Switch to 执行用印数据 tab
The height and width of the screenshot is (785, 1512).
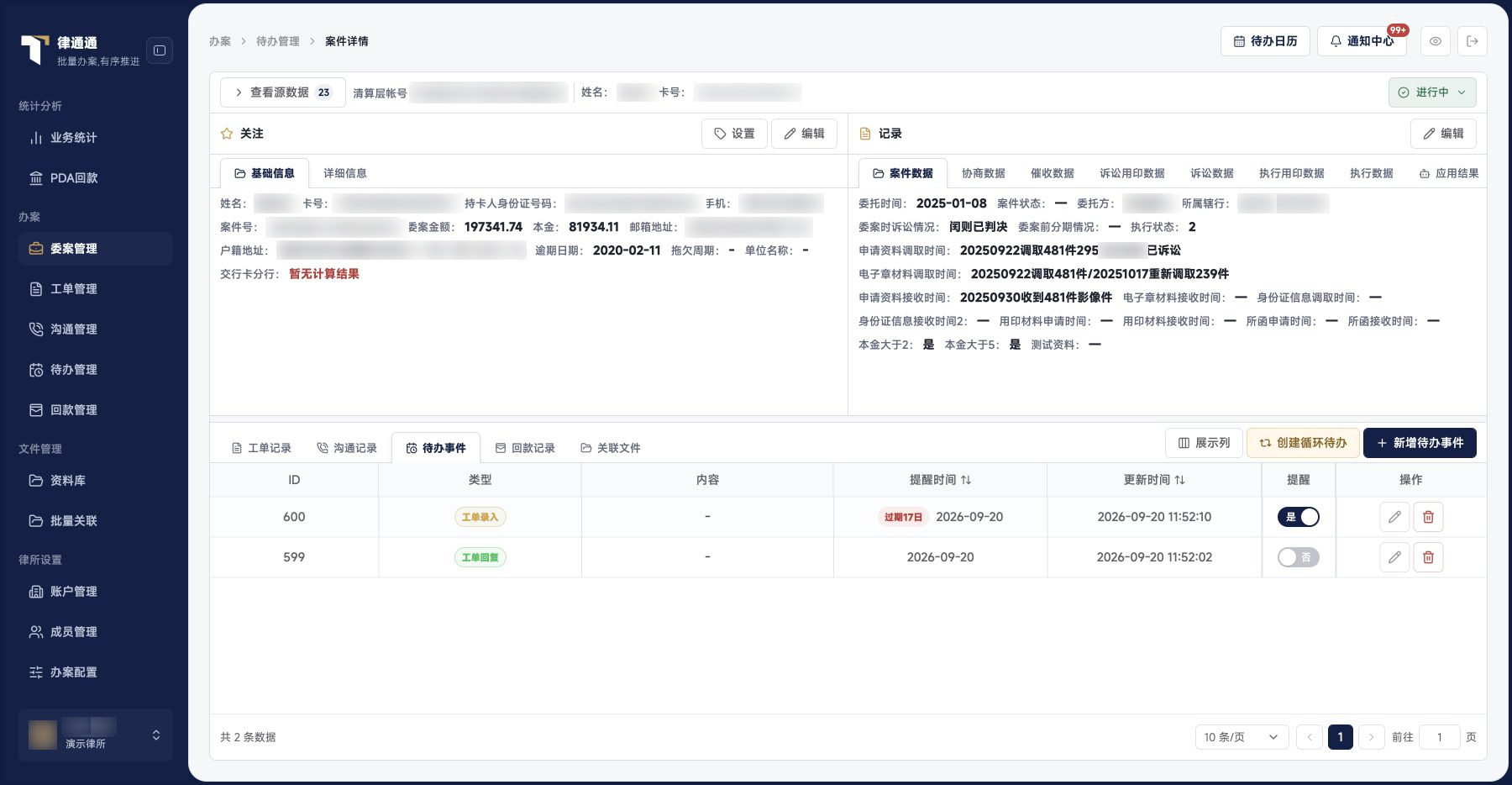coord(1292,173)
